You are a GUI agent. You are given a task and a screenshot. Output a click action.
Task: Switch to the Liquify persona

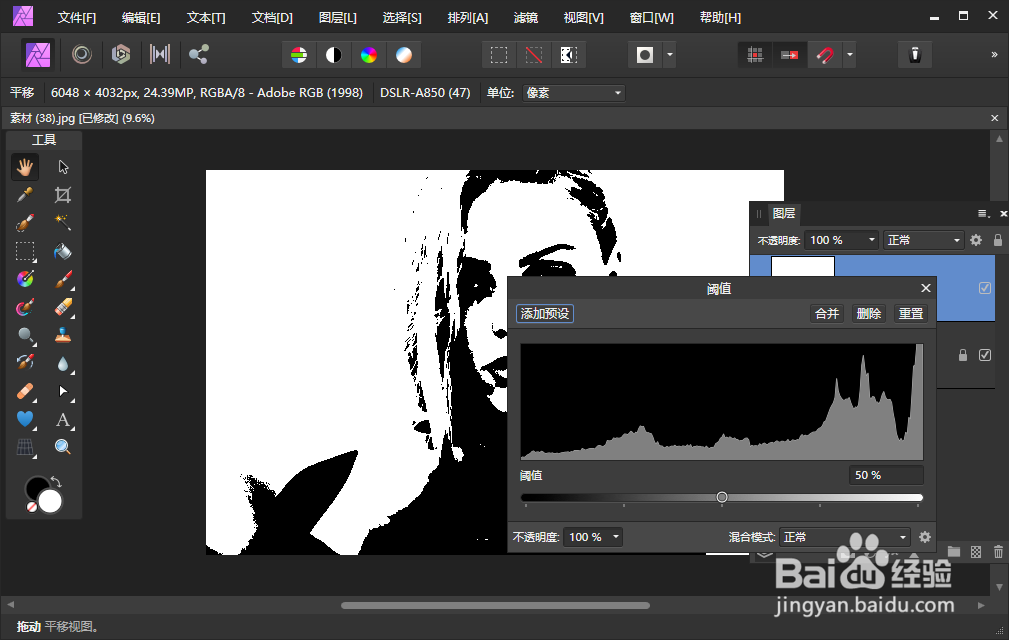82,54
